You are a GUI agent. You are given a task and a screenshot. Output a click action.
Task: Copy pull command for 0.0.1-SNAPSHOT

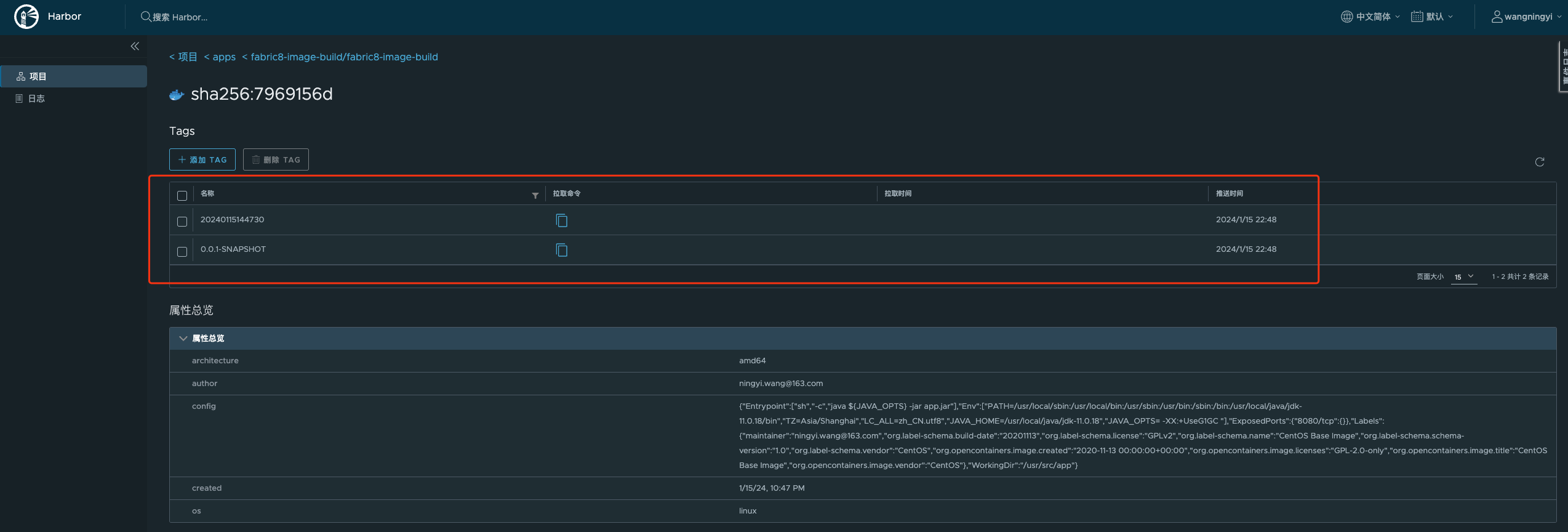pyautogui.click(x=562, y=250)
